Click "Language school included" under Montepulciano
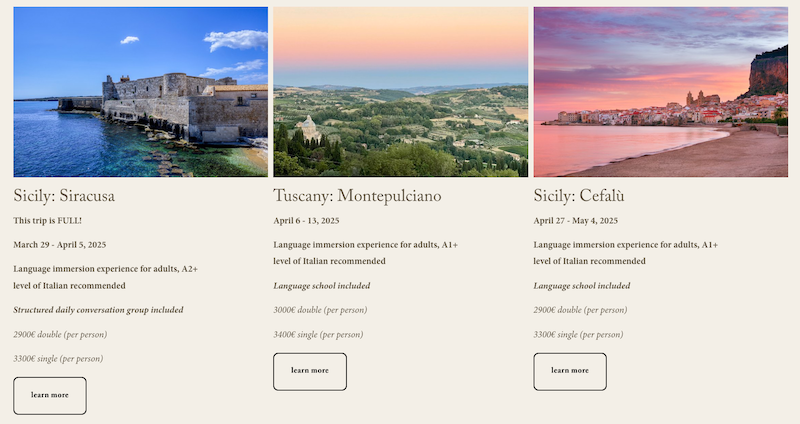Image resolution: width=800 pixels, height=424 pixels. [322, 286]
